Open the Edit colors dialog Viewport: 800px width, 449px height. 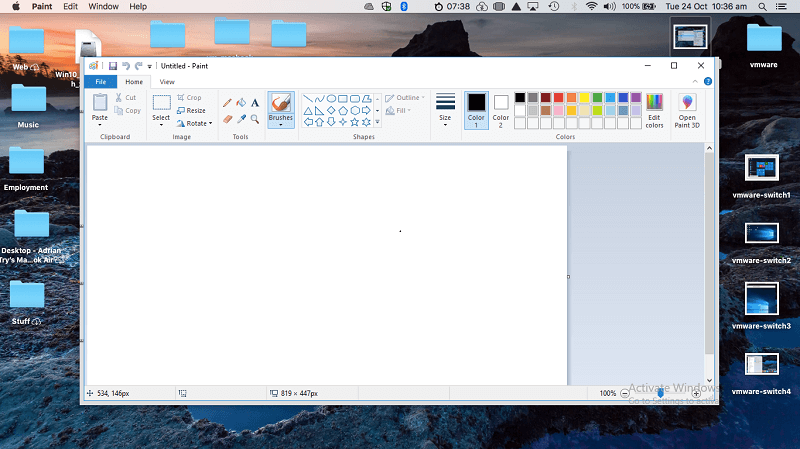coord(655,110)
